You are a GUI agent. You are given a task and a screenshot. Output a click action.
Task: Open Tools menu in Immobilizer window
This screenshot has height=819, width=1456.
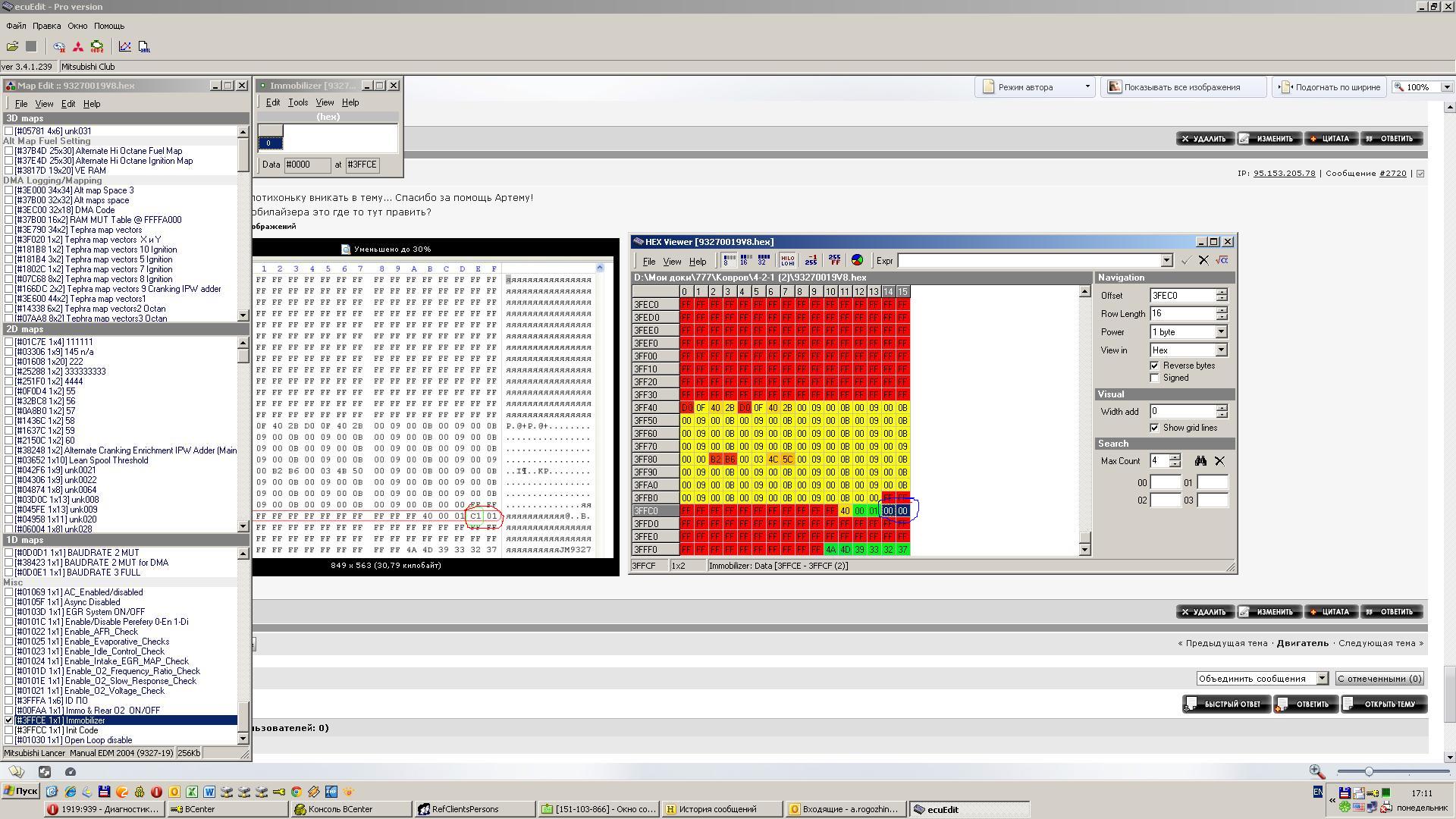[298, 102]
